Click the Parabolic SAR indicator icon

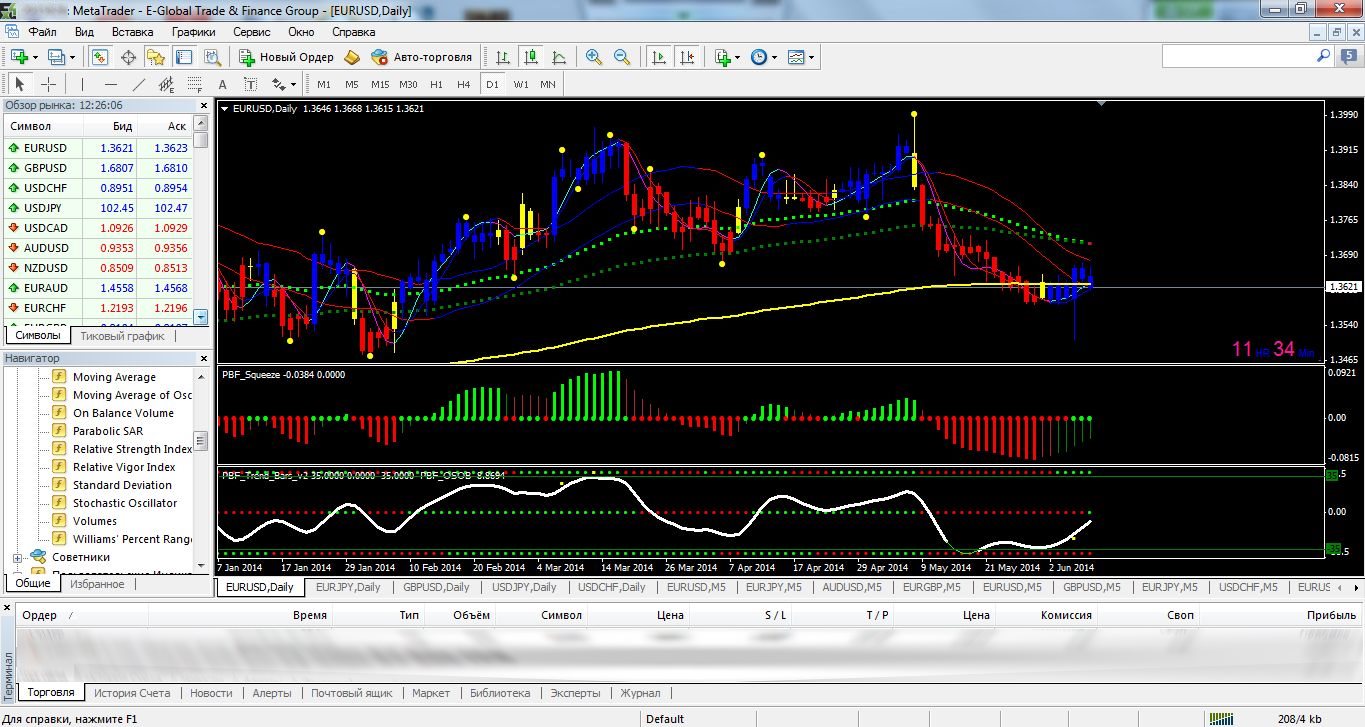[59, 431]
